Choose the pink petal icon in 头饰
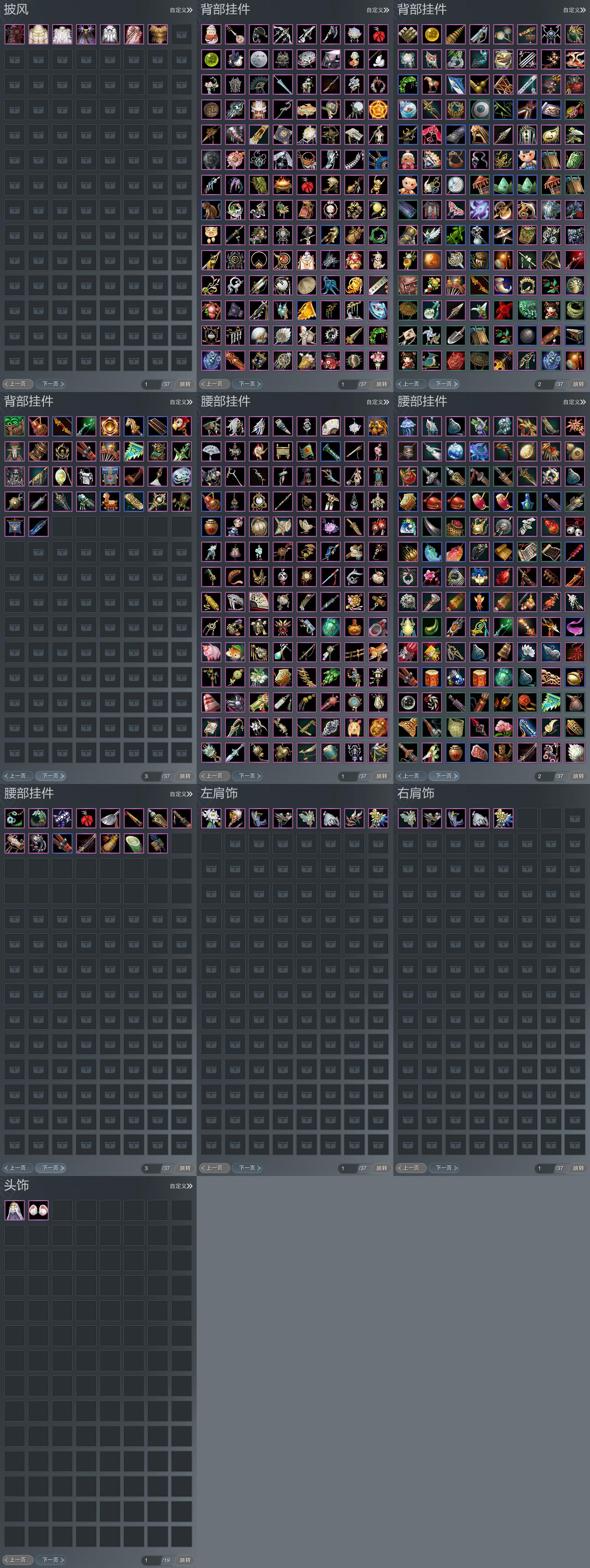 (x=38, y=1210)
